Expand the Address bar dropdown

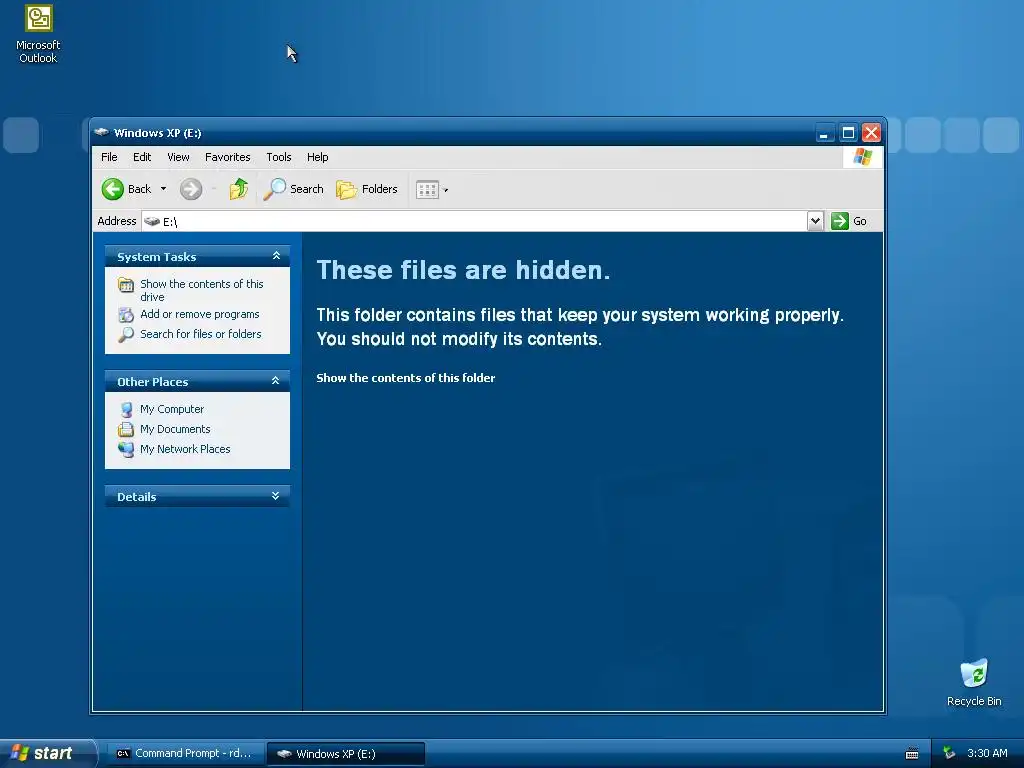815,221
